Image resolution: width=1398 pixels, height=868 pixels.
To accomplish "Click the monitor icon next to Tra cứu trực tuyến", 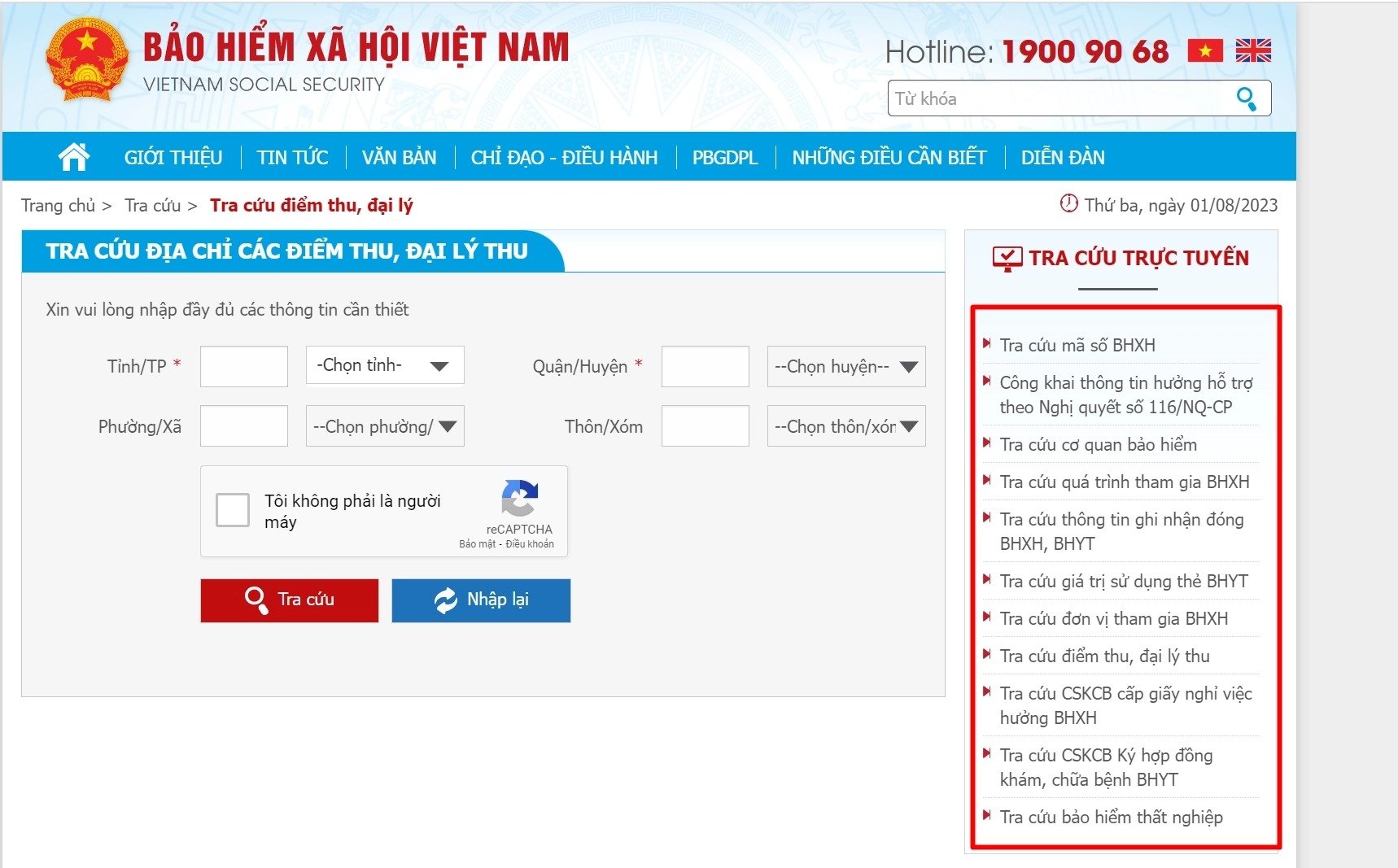I will [1007, 259].
